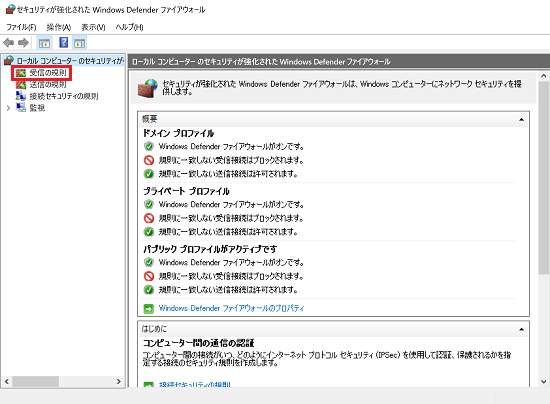Collapse the 概要 section arrow

(x=521, y=120)
